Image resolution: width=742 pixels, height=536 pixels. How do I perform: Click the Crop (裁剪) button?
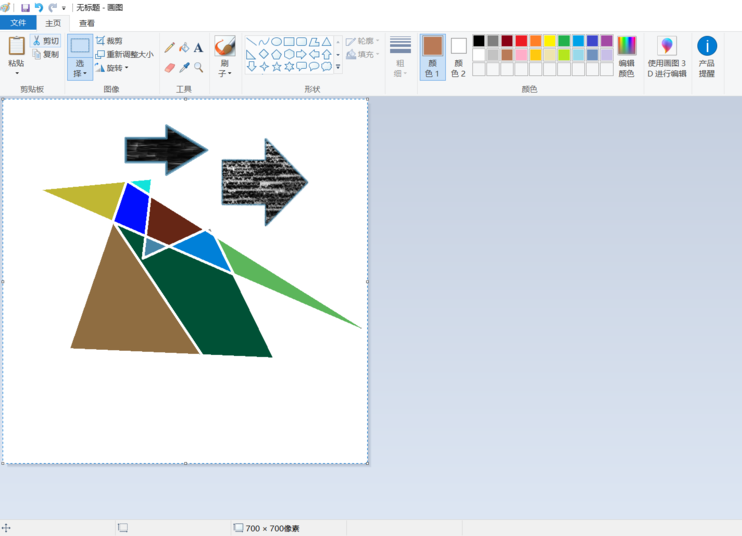click(x=109, y=41)
